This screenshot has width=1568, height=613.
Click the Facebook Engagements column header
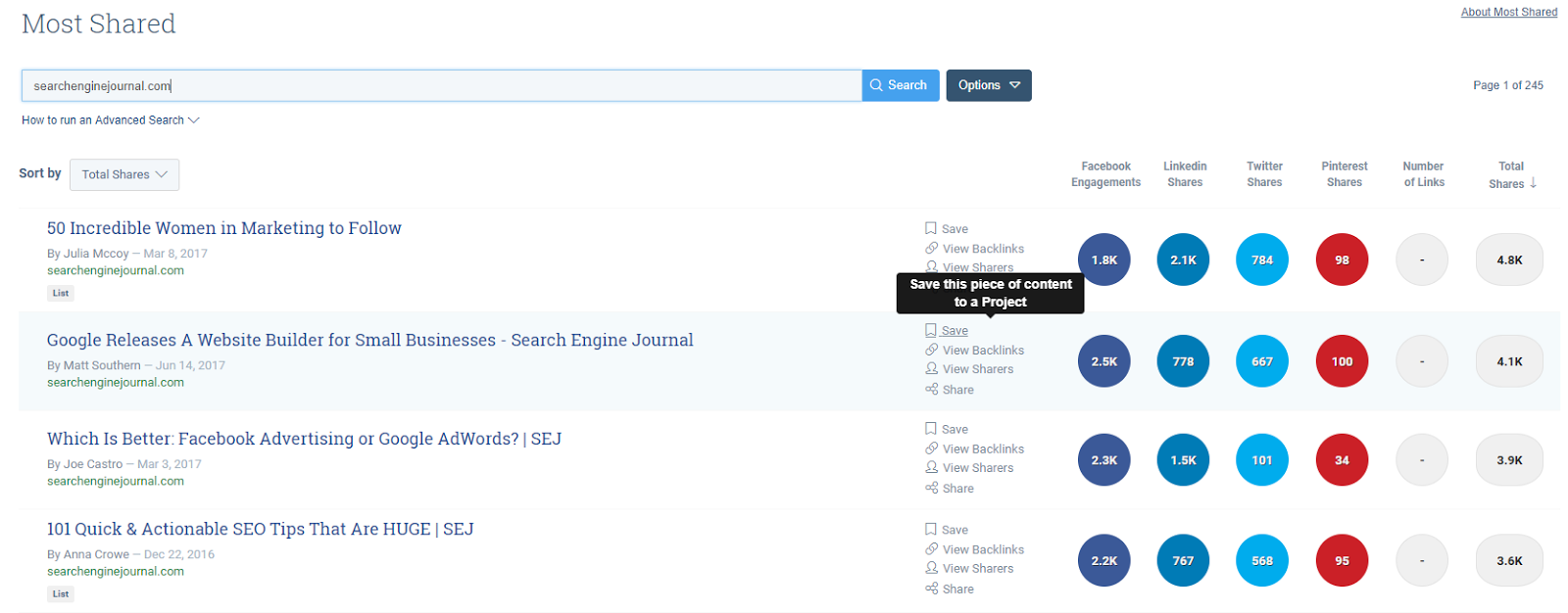[x=1105, y=174]
